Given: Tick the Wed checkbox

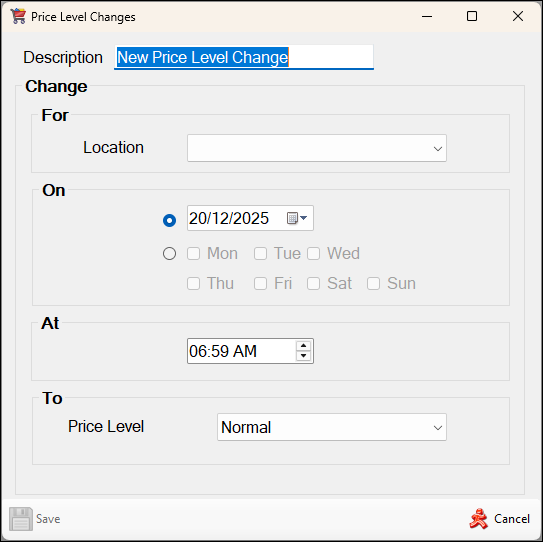Looking at the screenshot, I should (x=313, y=254).
